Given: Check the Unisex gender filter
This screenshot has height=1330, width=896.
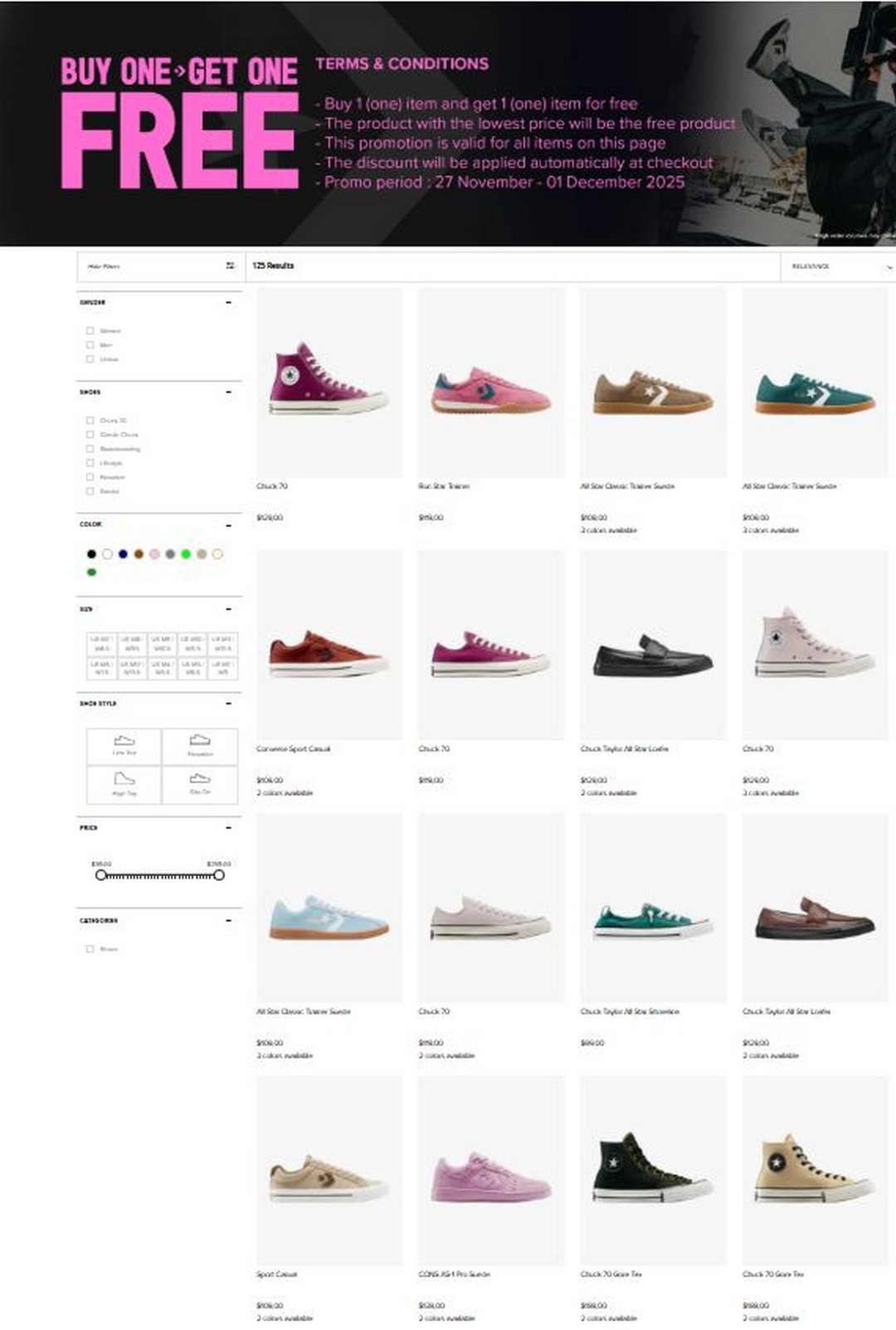Looking at the screenshot, I should point(90,358).
